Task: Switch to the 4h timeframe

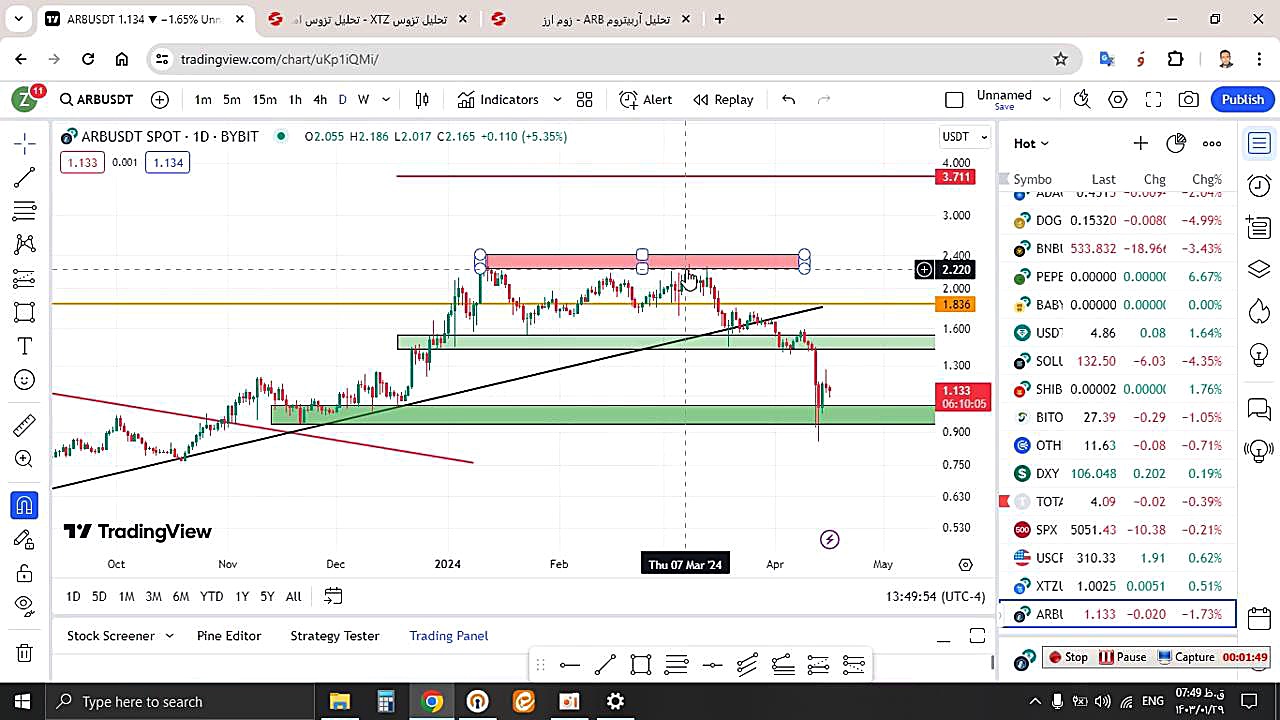Action: click(320, 99)
